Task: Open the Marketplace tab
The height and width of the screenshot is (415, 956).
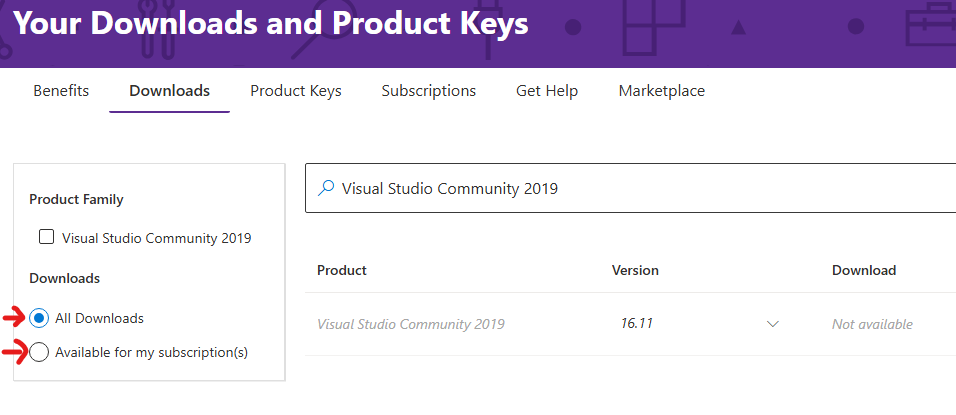Action: click(662, 91)
